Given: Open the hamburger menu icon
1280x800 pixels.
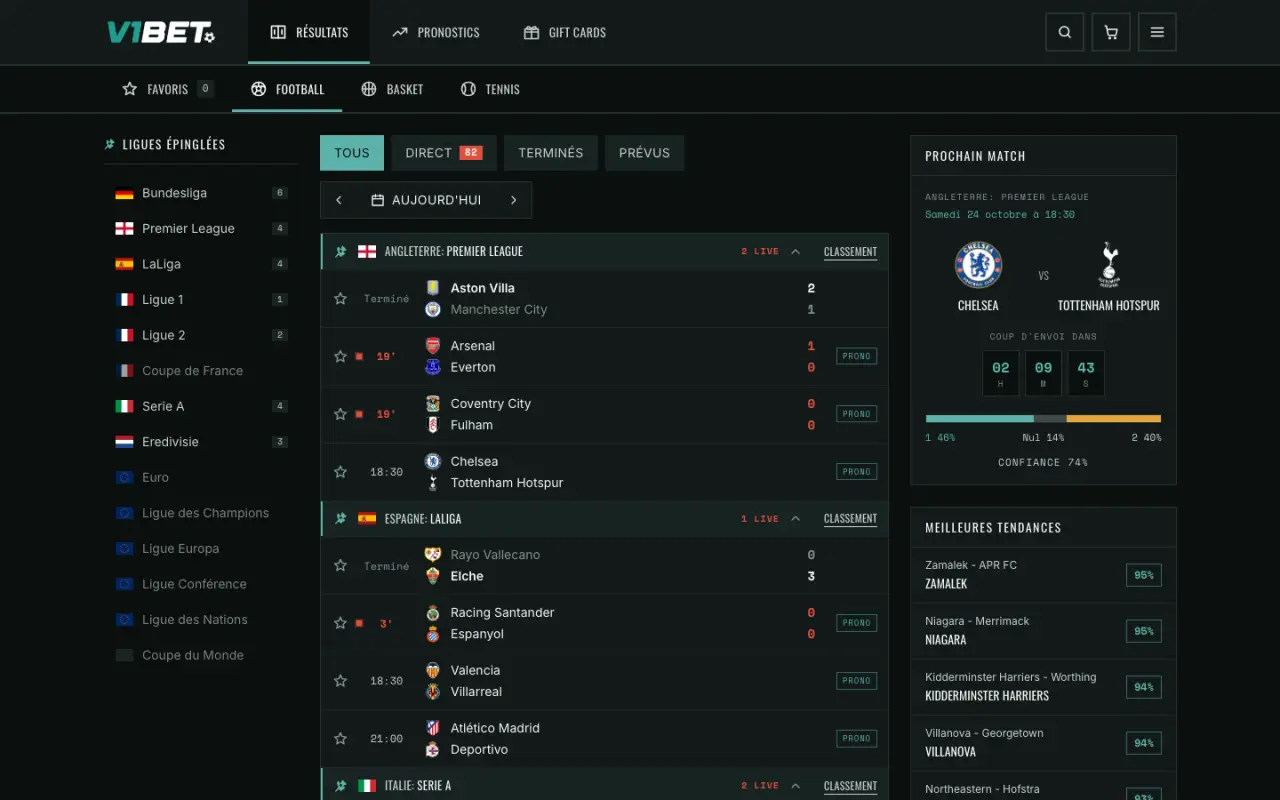Looking at the screenshot, I should pyautogui.click(x=1157, y=32).
